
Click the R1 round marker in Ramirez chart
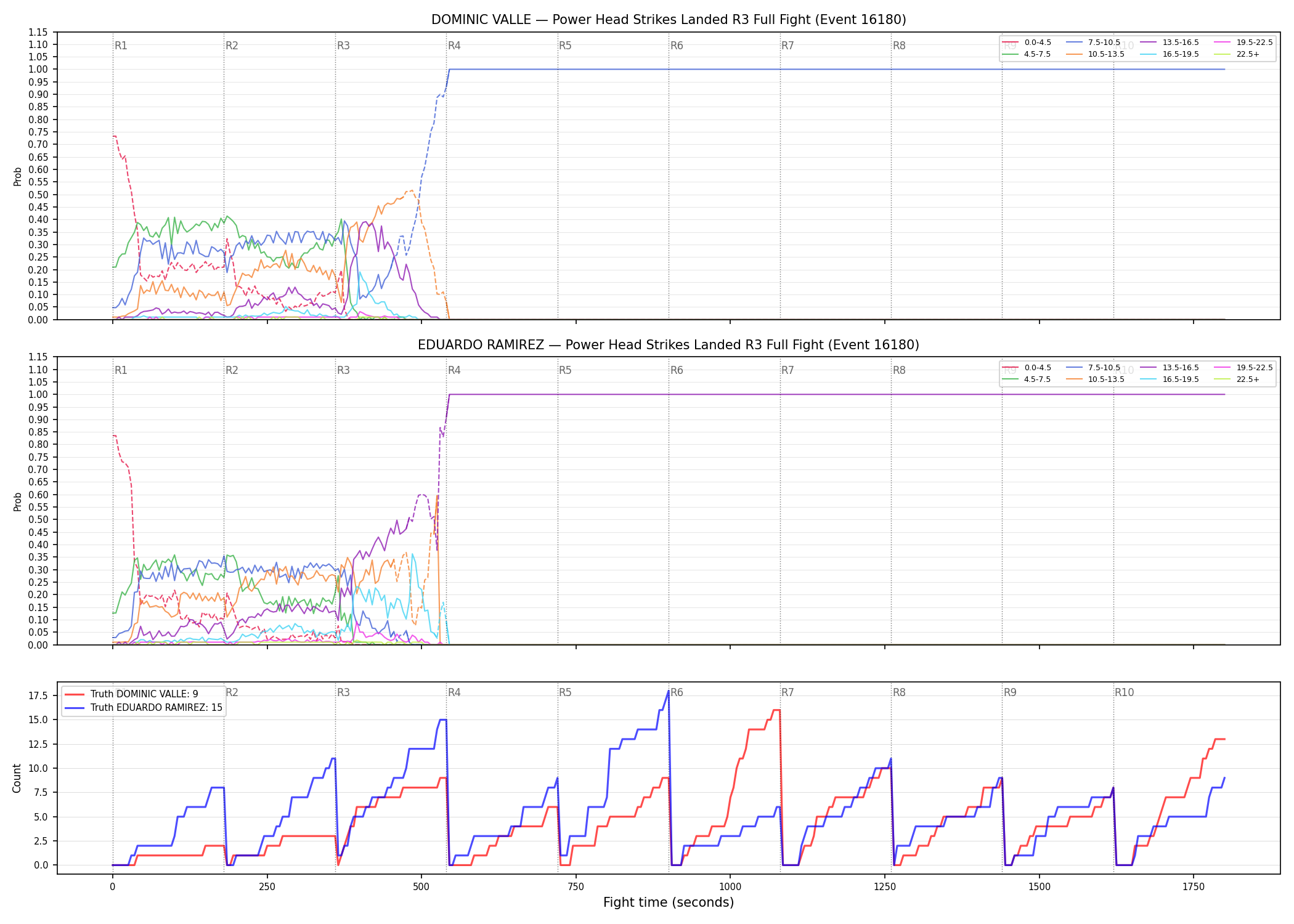pyautogui.click(x=121, y=370)
